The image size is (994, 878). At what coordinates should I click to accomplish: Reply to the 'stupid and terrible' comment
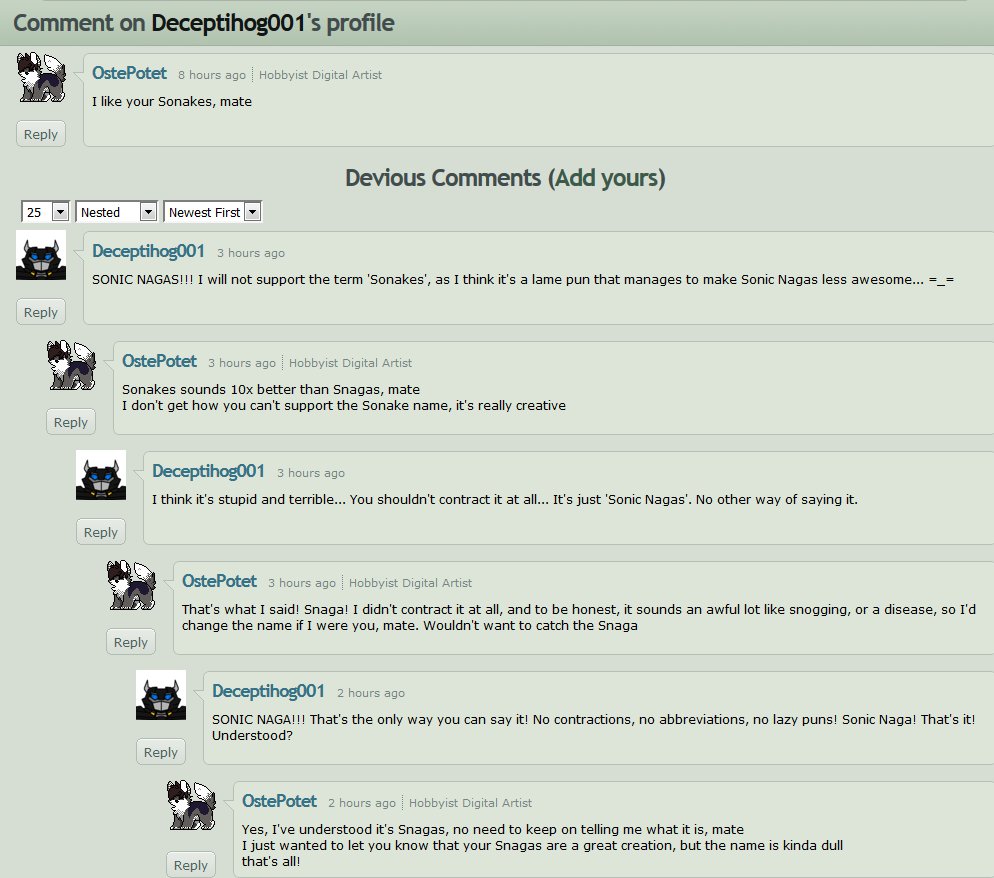101,532
